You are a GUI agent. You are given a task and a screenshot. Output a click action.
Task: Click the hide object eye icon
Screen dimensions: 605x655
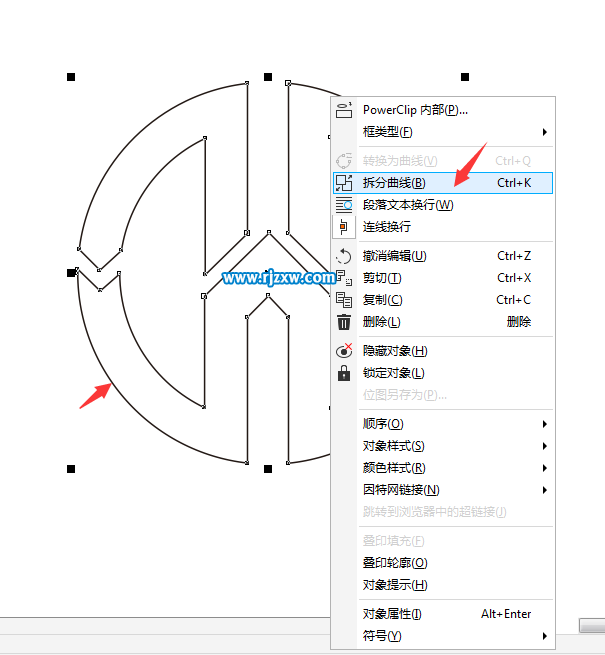point(344,351)
